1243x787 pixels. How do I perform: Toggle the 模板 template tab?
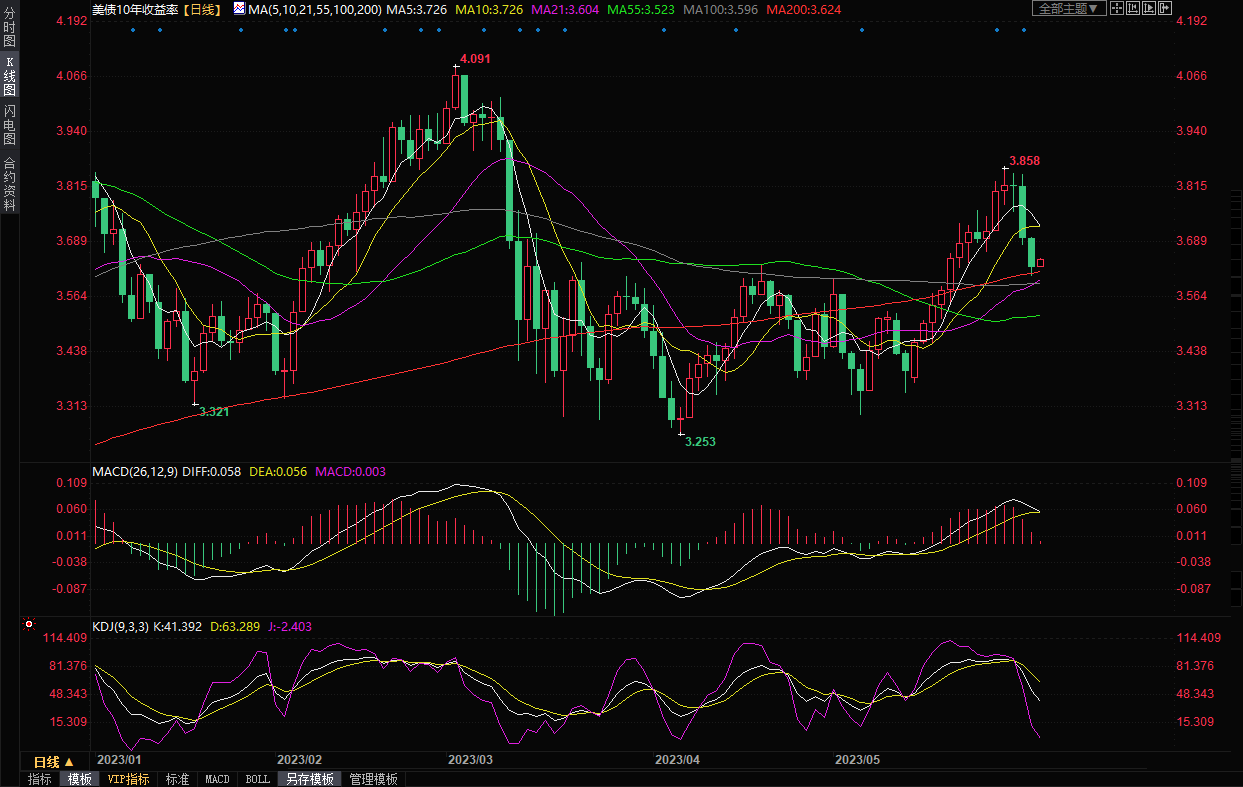coord(79,779)
